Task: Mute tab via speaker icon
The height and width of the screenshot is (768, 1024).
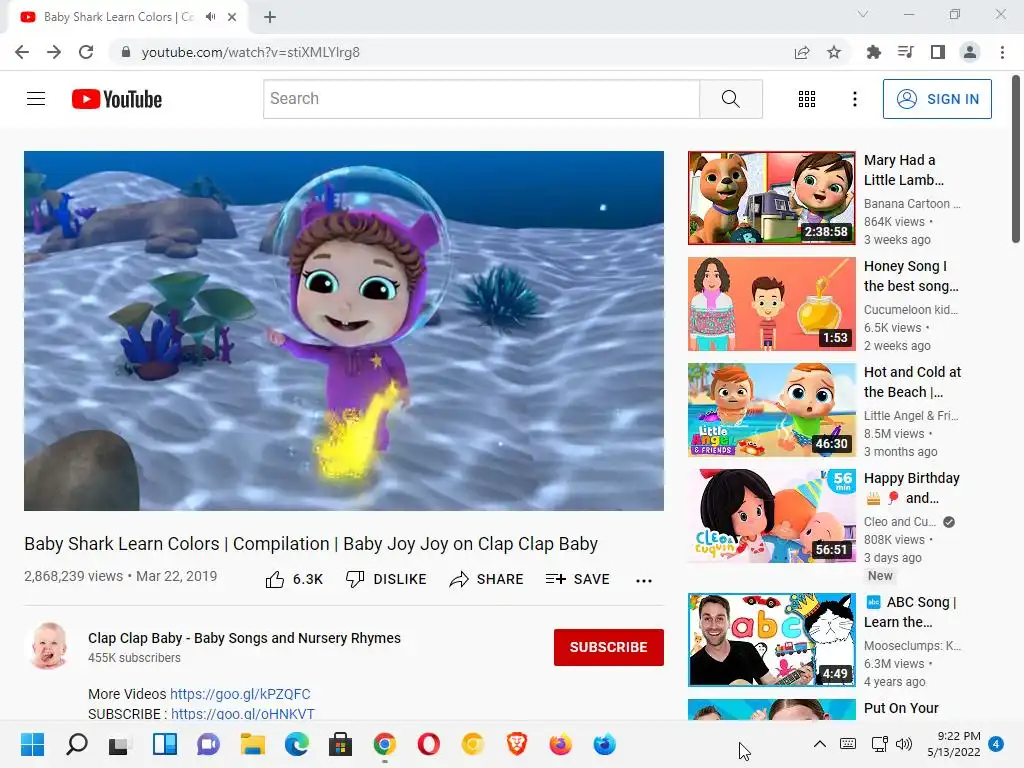Action: [210, 17]
